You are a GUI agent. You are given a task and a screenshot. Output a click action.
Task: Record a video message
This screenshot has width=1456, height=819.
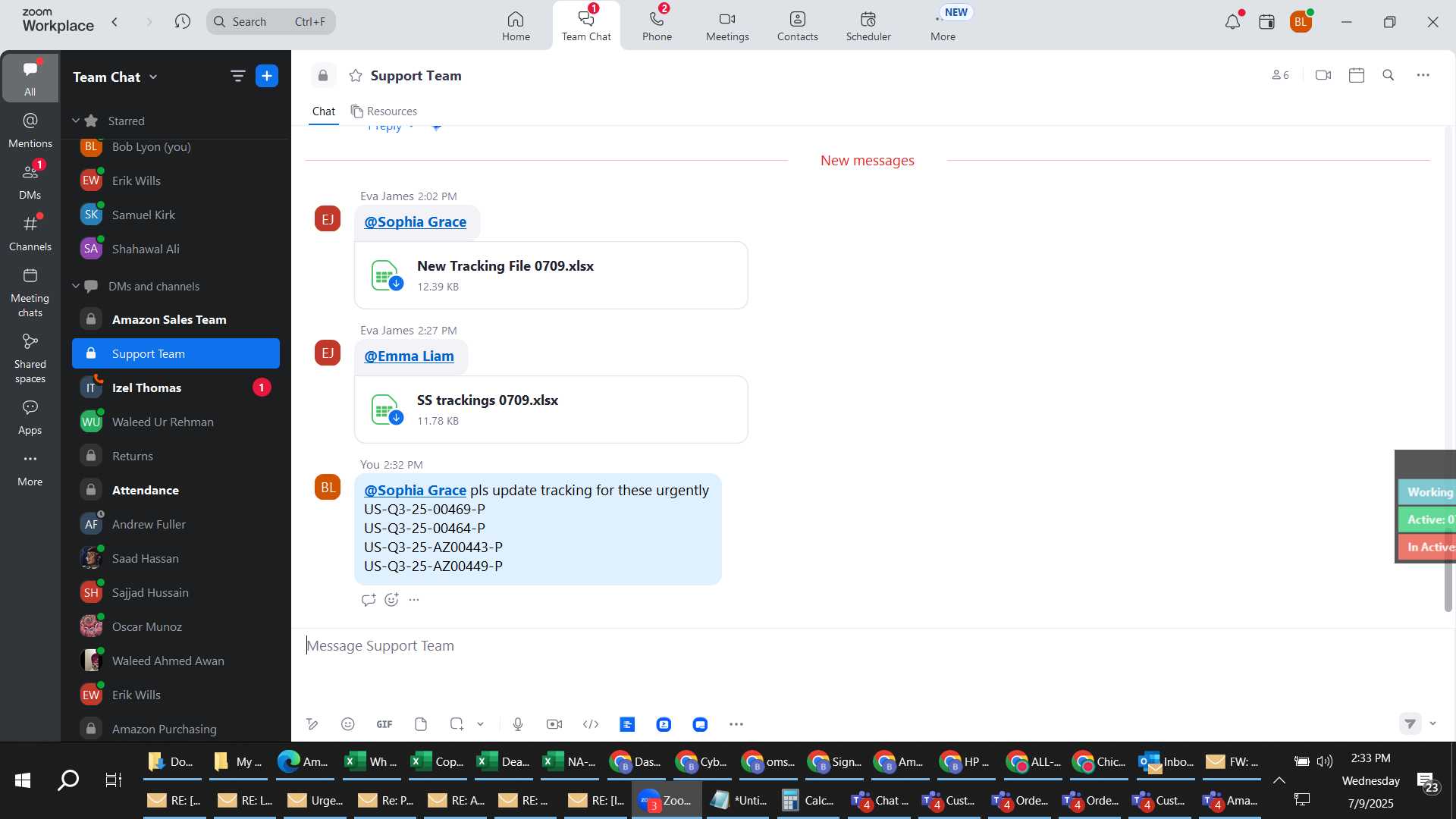(x=554, y=724)
